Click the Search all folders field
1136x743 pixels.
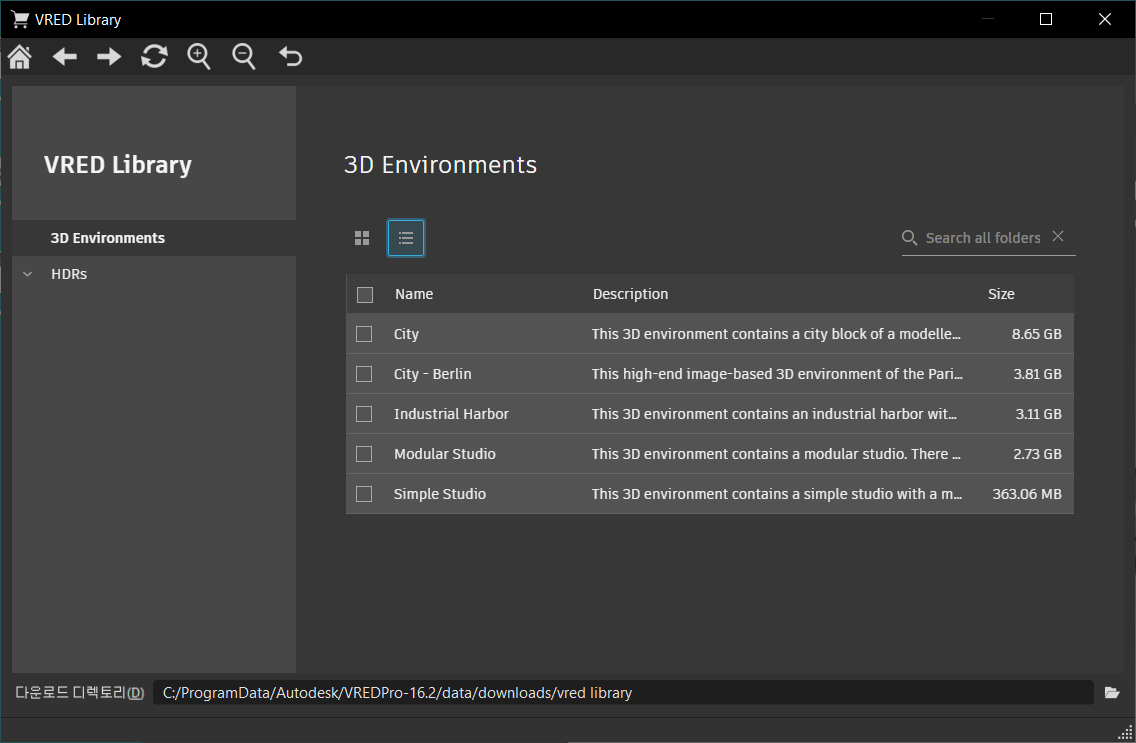click(982, 238)
